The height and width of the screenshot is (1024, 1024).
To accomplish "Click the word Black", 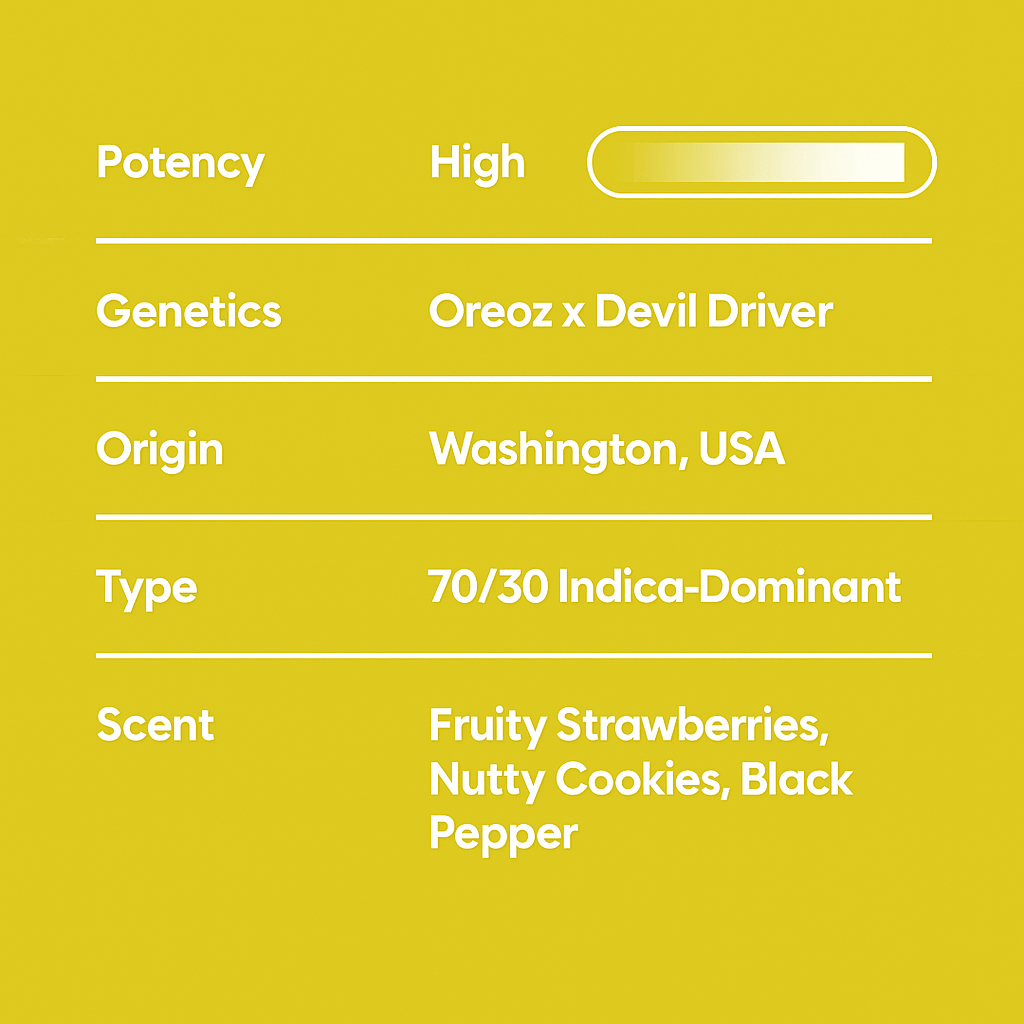I will click(797, 779).
